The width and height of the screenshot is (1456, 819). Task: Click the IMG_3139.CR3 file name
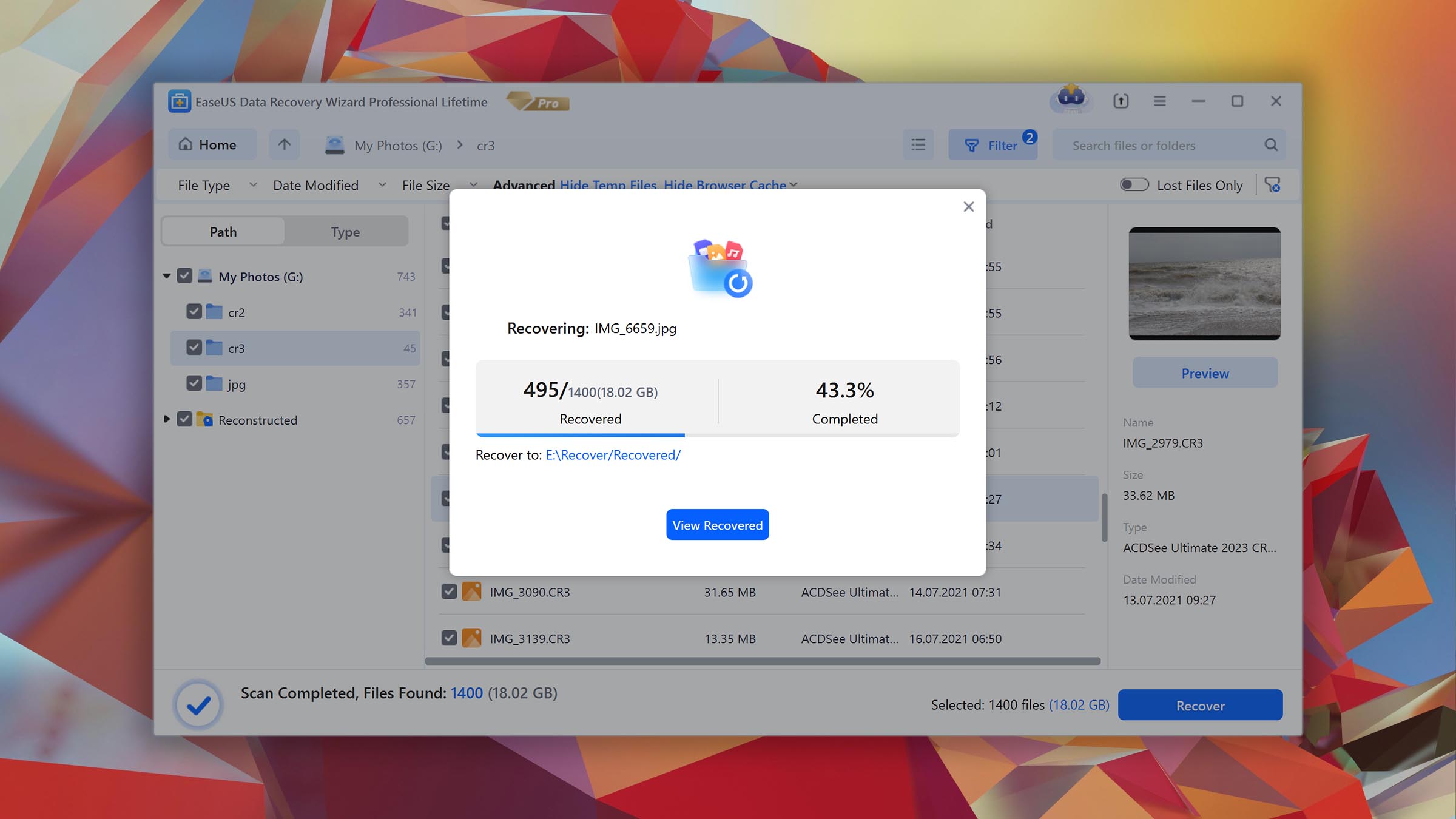point(530,639)
